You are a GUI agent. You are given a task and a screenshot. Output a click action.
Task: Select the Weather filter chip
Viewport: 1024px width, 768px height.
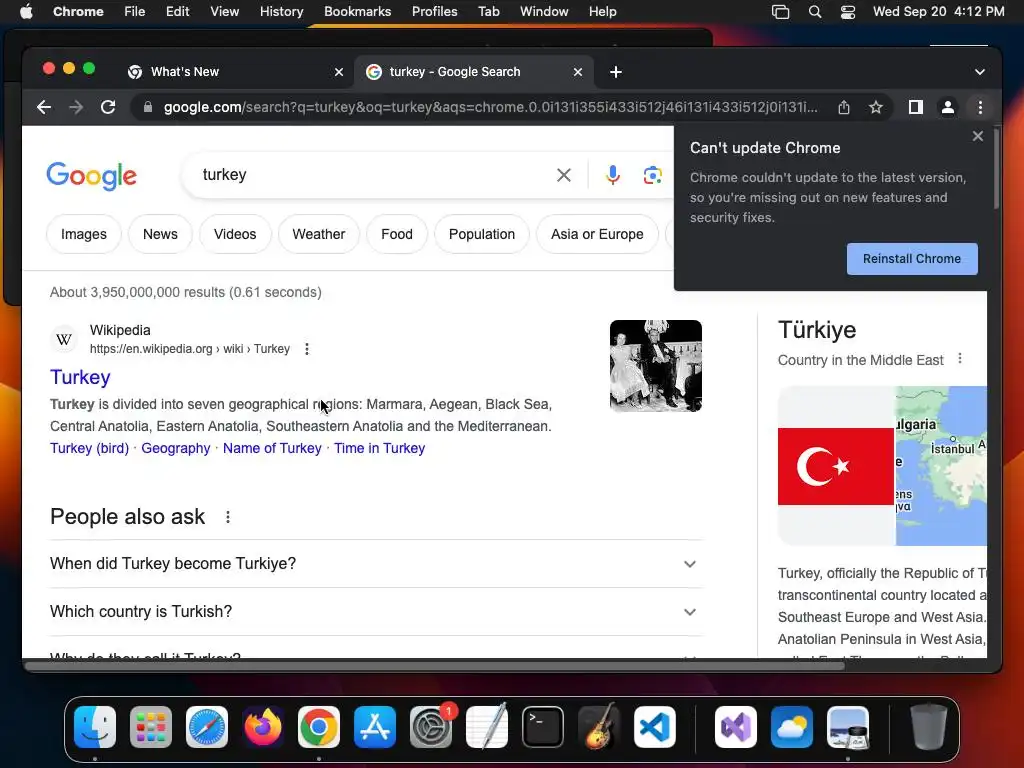click(319, 234)
